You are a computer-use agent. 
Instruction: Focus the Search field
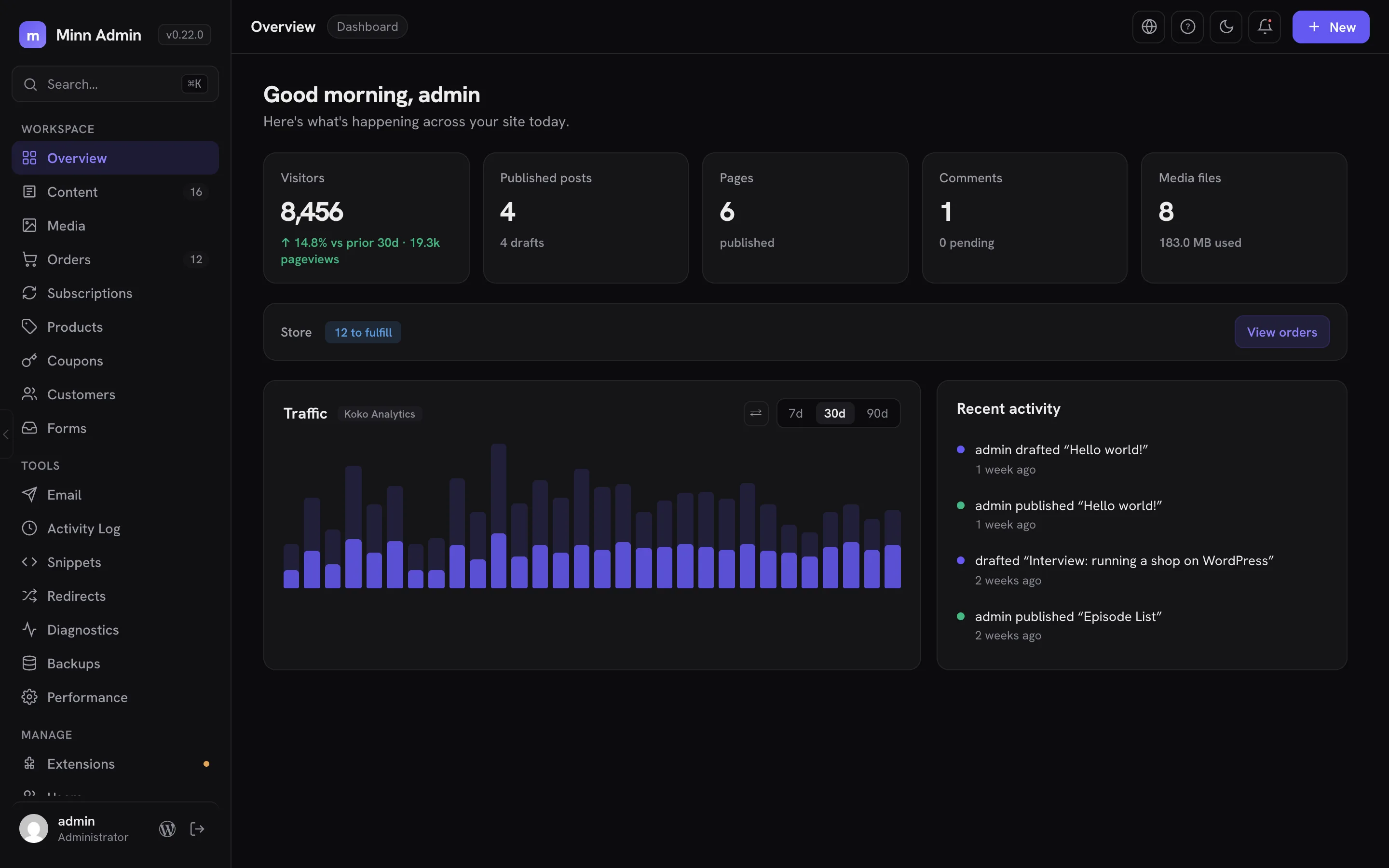tap(115, 84)
